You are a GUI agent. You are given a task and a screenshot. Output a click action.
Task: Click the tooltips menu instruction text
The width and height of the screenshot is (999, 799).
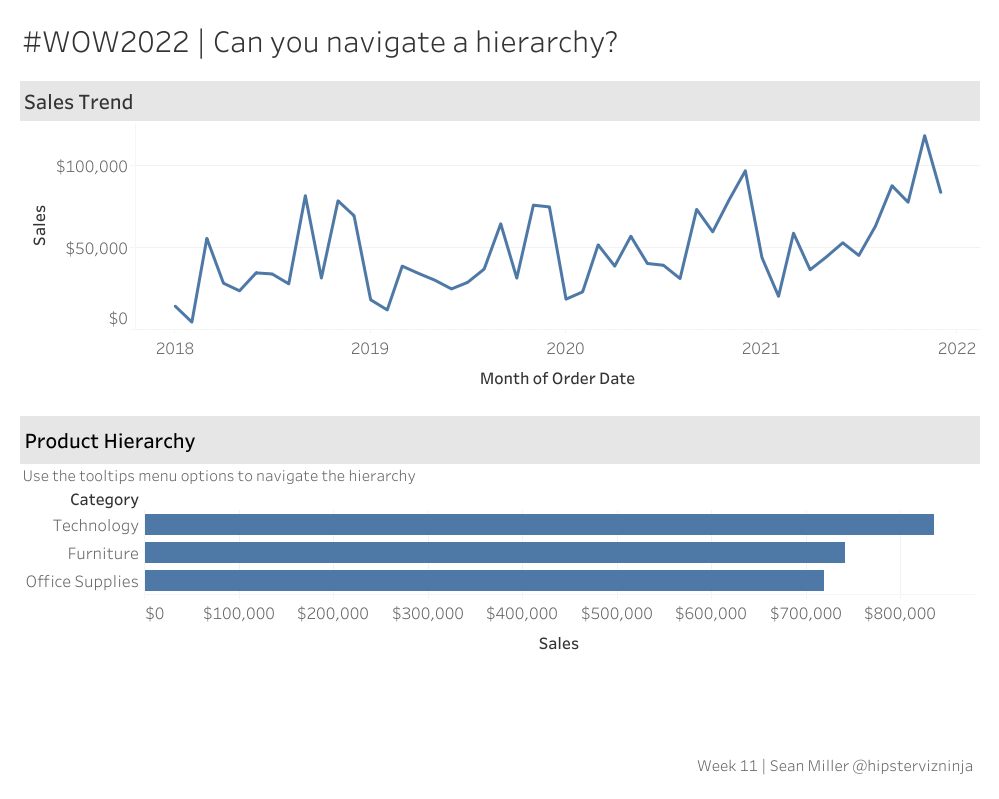[219, 476]
